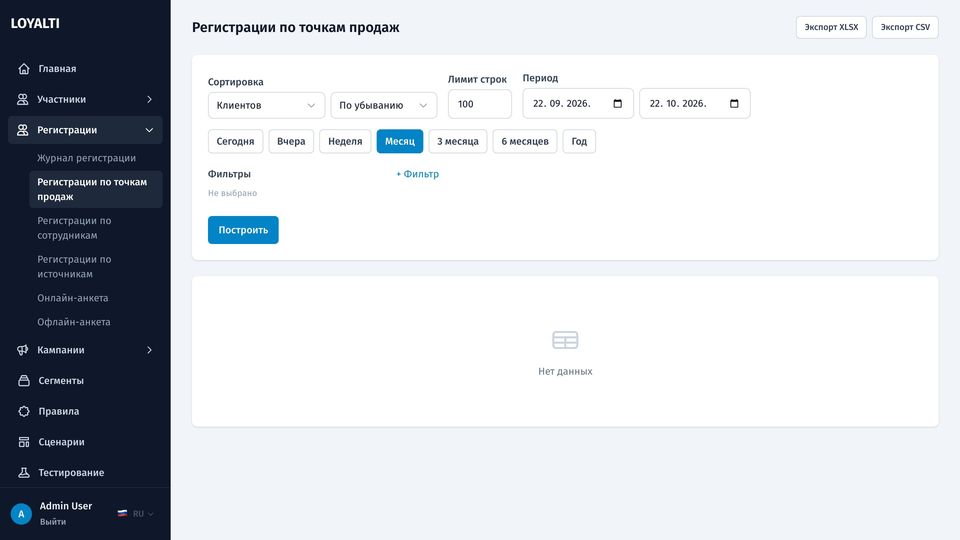Click the Главная home icon

pos(24,69)
